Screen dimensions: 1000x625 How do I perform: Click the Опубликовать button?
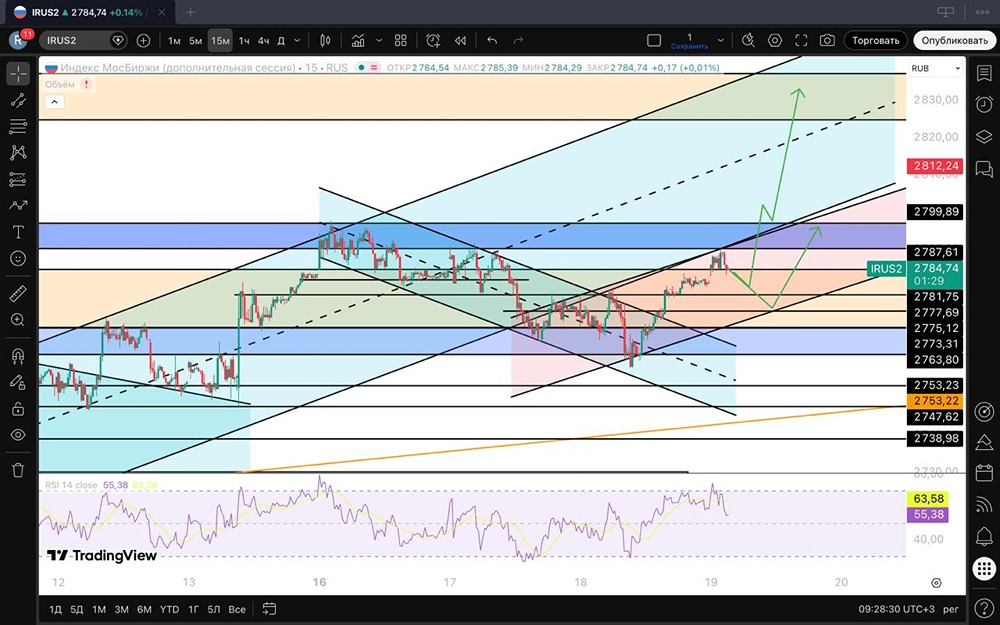(954, 40)
